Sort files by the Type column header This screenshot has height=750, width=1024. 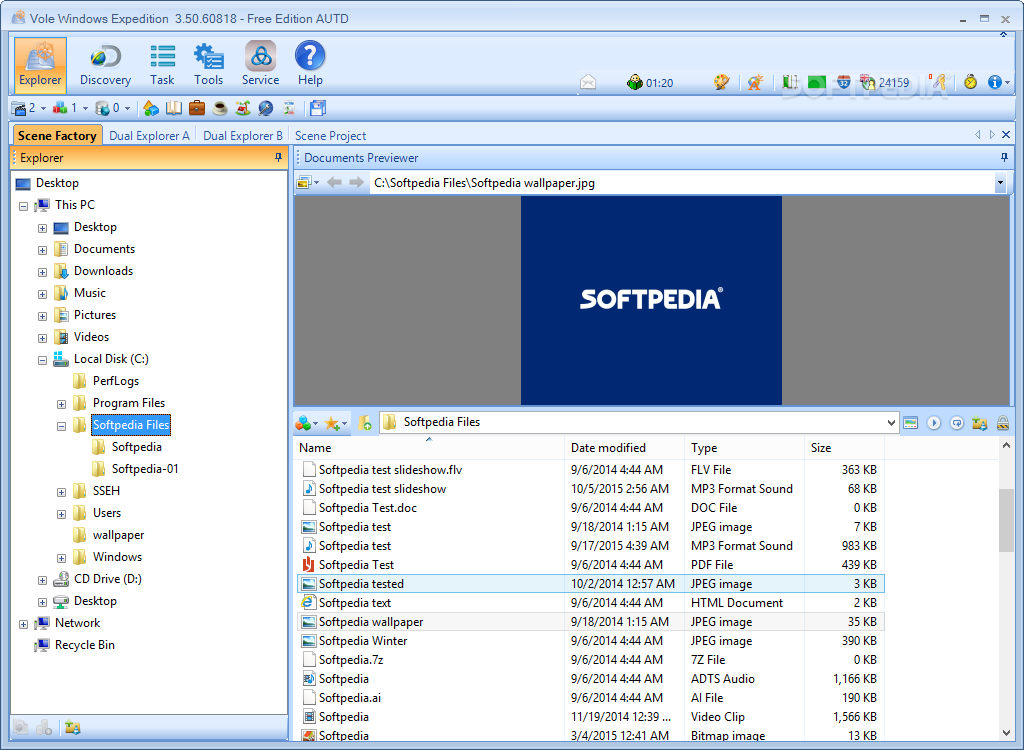click(x=744, y=448)
